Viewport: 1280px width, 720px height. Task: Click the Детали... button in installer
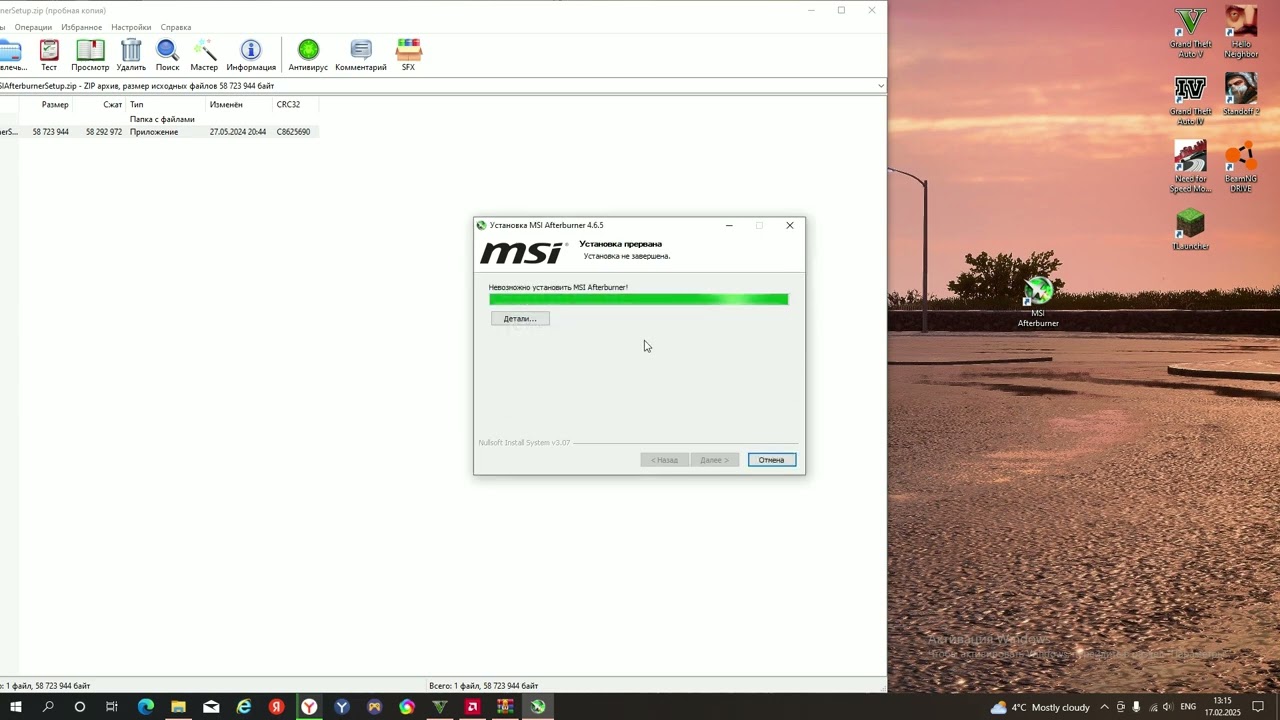tap(520, 319)
